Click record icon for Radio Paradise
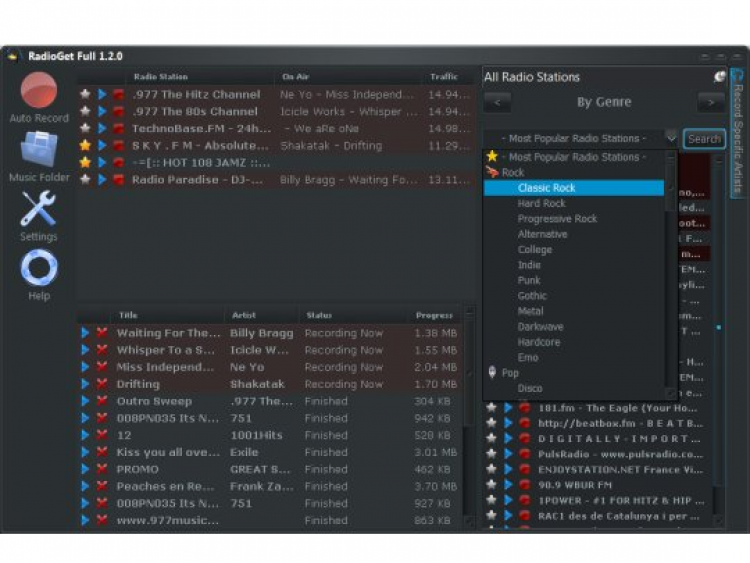The width and height of the screenshot is (750, 563). click(x=119, y=179)
